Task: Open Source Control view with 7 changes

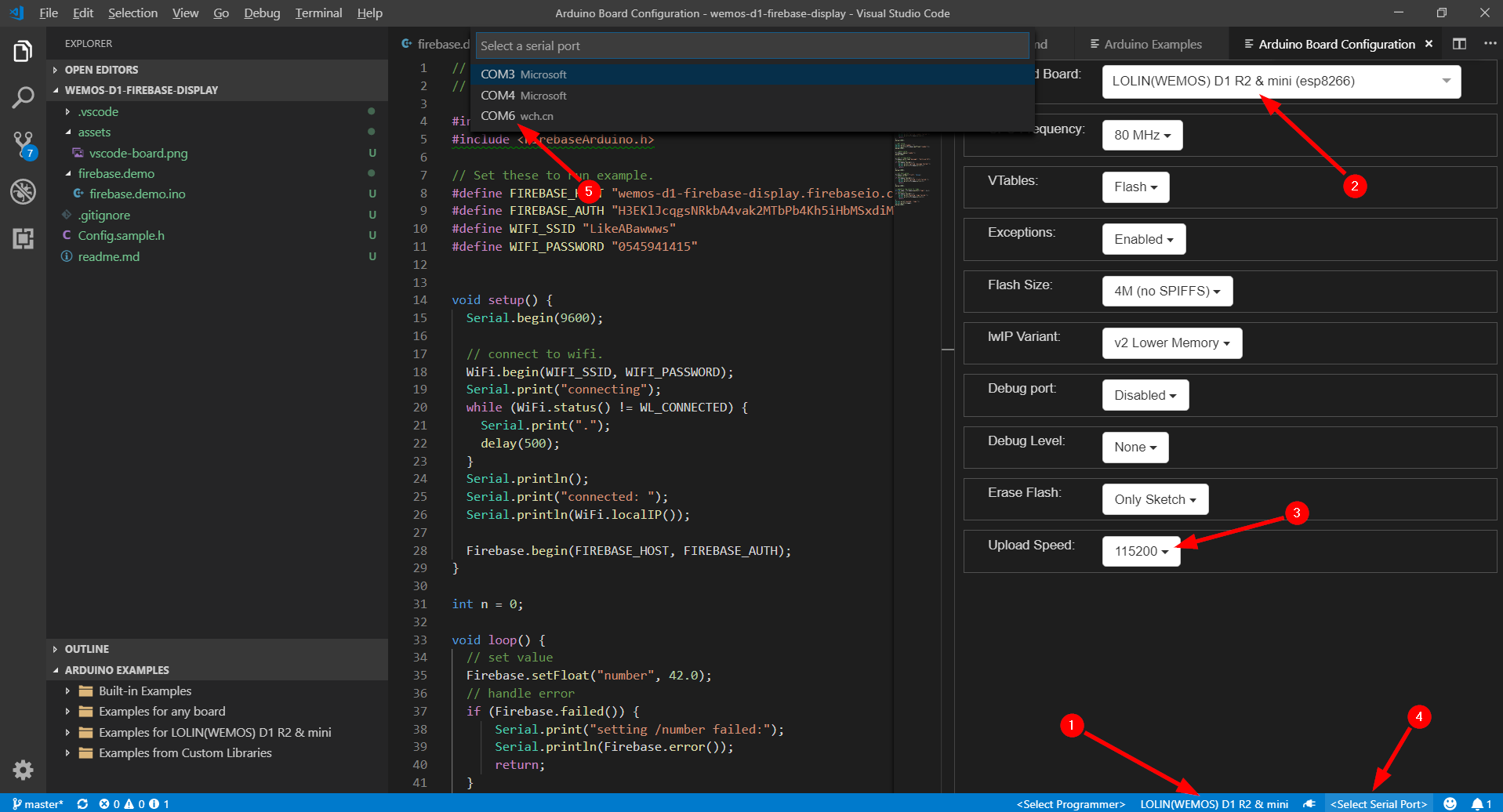Action: coord(23,145)
